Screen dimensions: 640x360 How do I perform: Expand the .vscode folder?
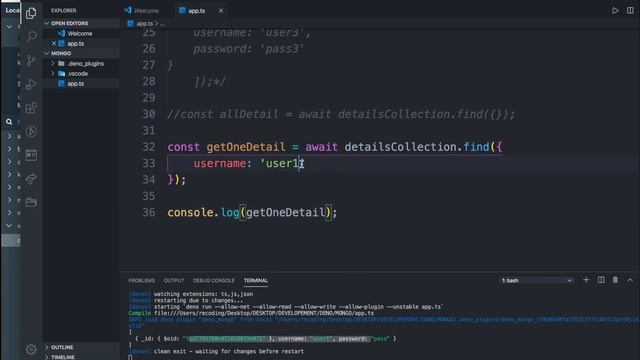click(53, 73)
